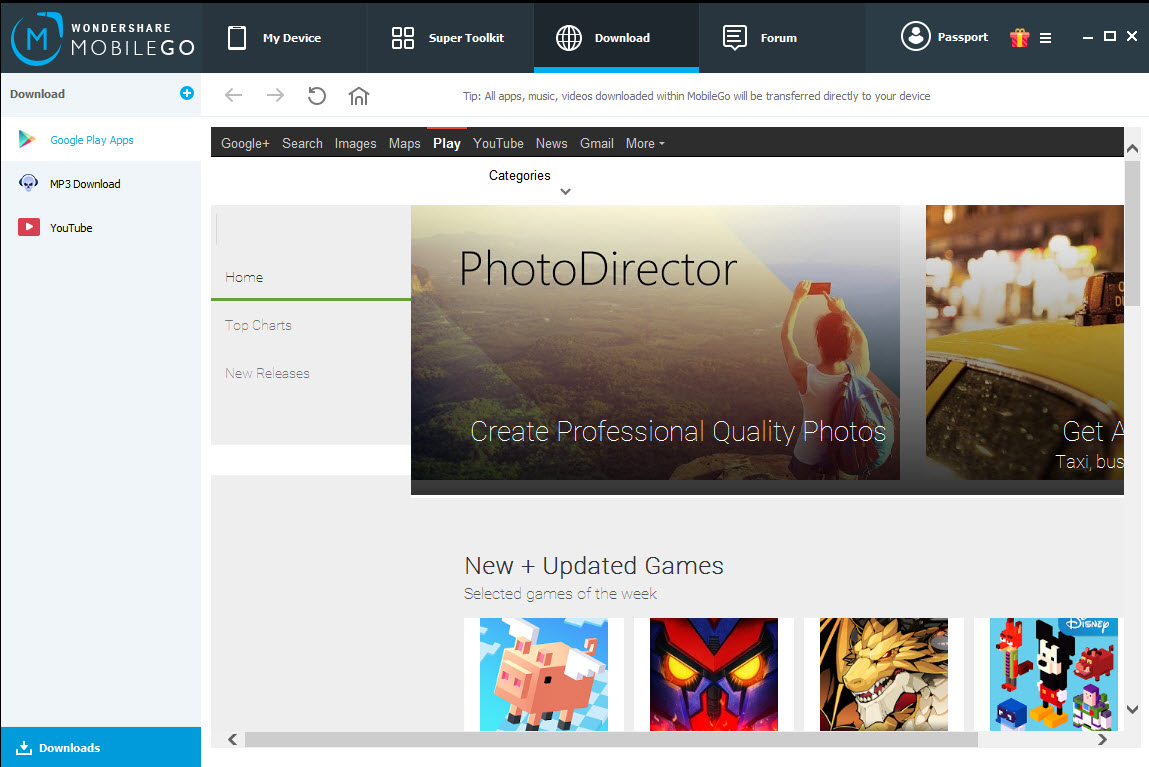Select YouTube in the sidebar

(x=101, y=228)
